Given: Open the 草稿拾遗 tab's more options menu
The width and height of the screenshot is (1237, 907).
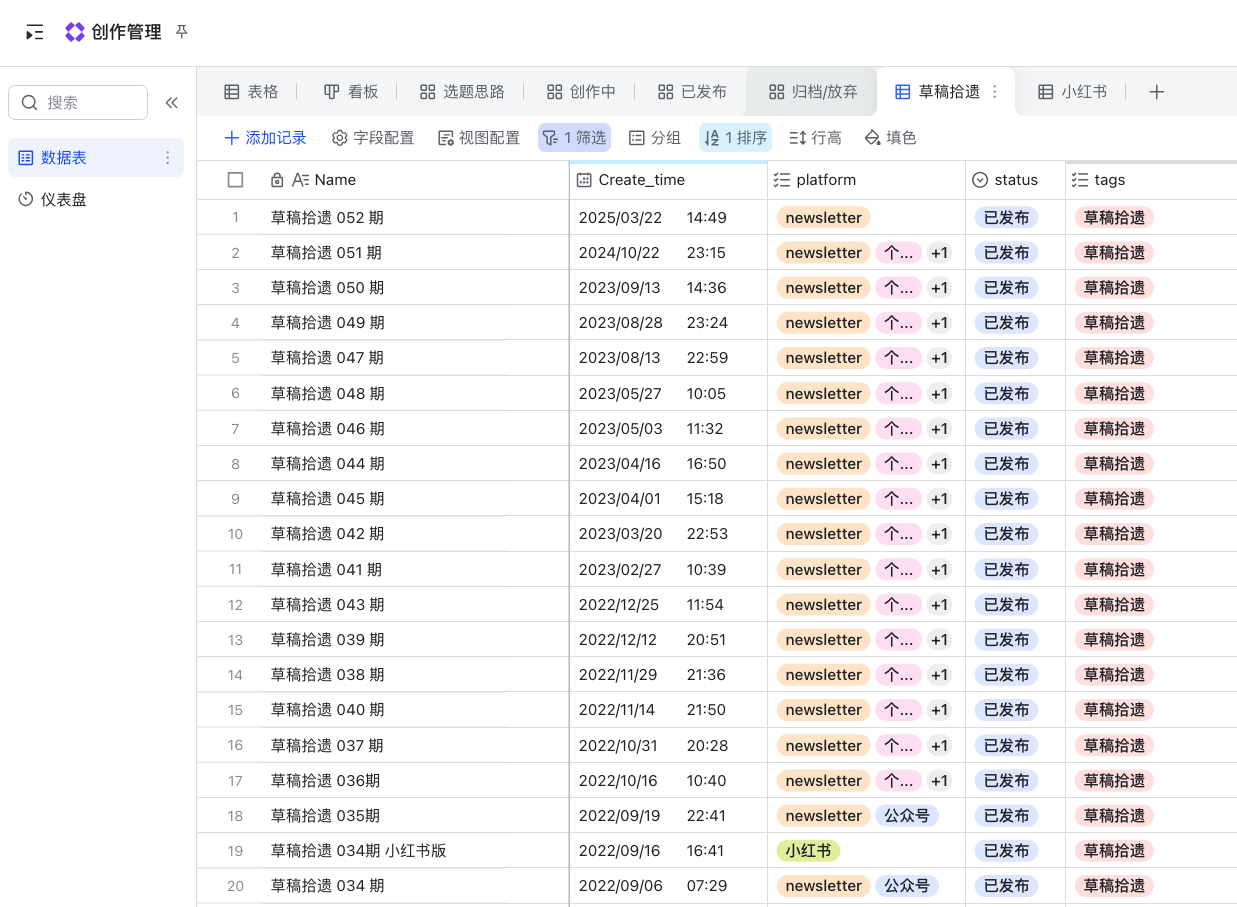Looking at the screenshot, I should coord(994,92).
